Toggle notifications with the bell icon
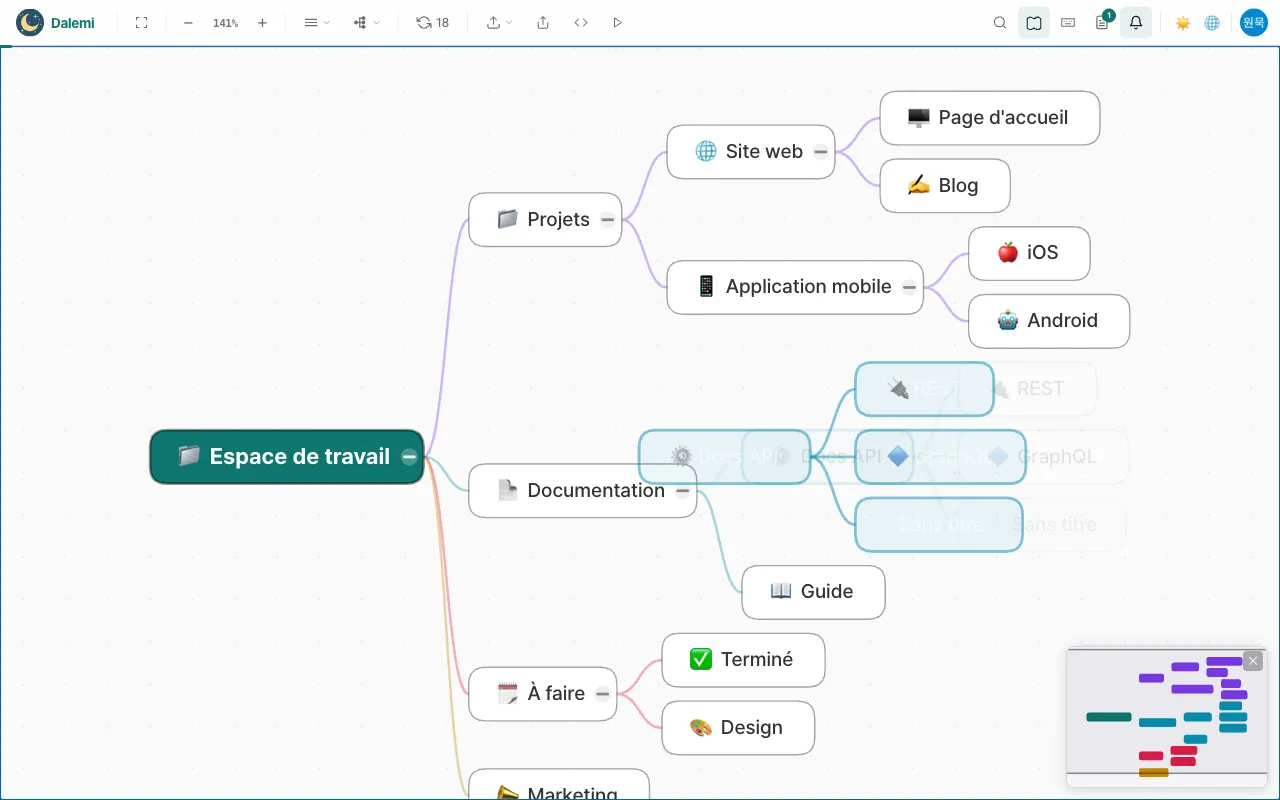The image size is (1280, 800). [x=1136, y=22]
